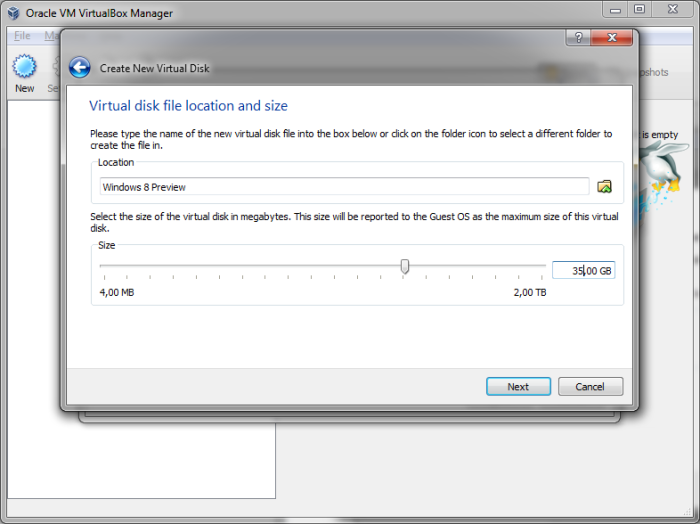Click the disk size slider handle
700x524 pixels.
coord(404,266)
